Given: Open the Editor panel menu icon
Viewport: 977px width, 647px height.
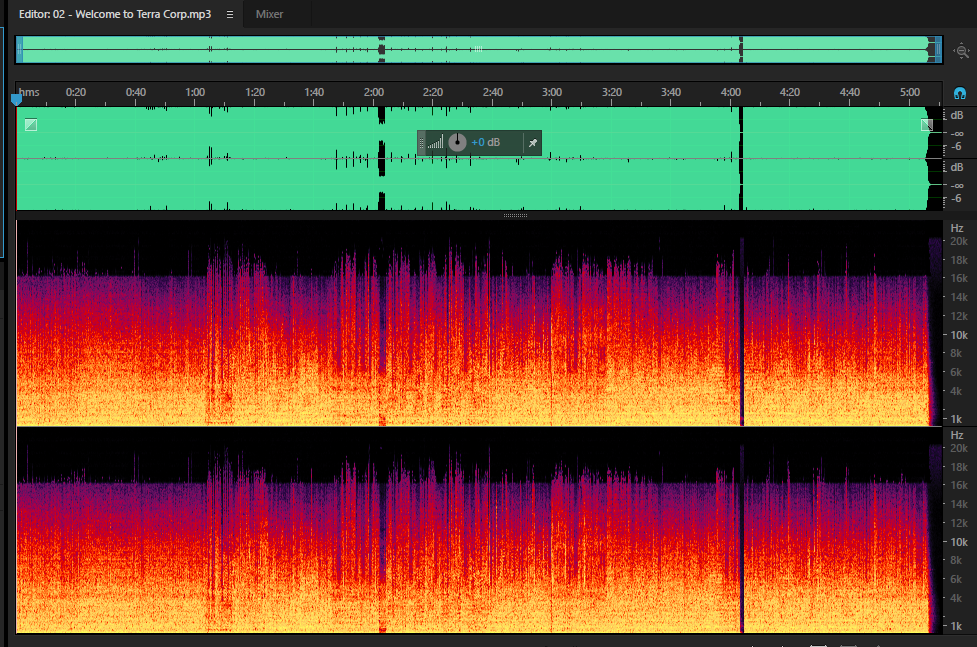Looking at the screenshot, I should coord(230,14).
